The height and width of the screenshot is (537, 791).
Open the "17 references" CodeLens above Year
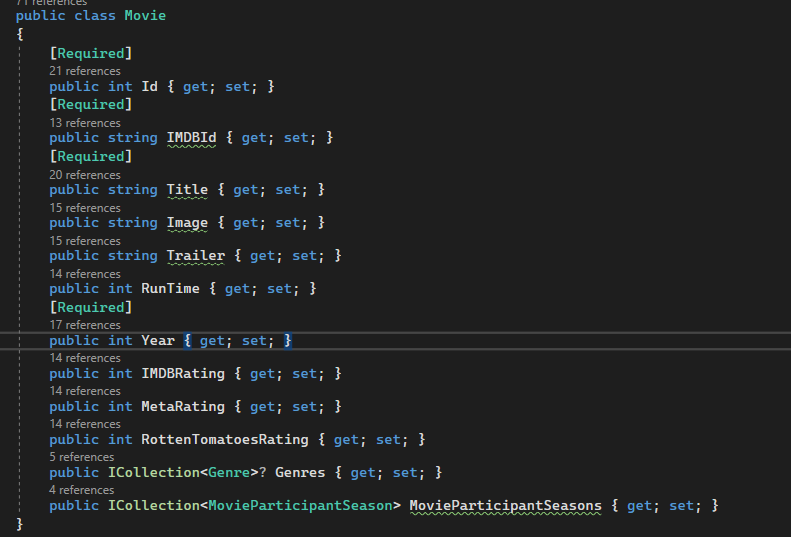pyautogui.click(x=85, y=325)
